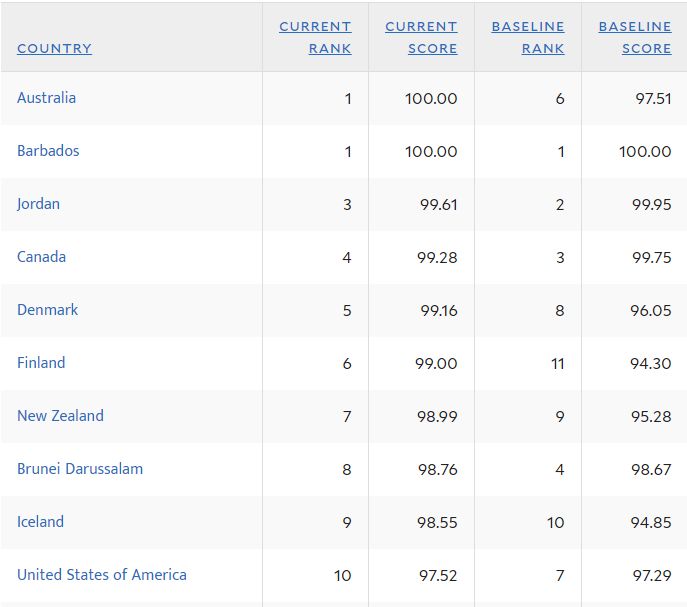Select Jordan's current score 99.61

439,205
